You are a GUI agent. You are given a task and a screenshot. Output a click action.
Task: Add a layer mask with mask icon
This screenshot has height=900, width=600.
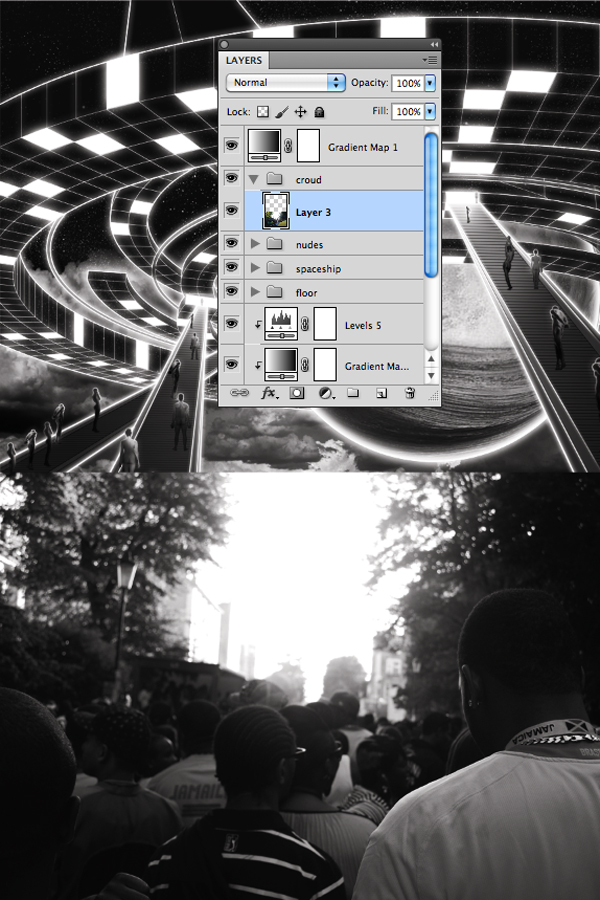click(297, 394)
